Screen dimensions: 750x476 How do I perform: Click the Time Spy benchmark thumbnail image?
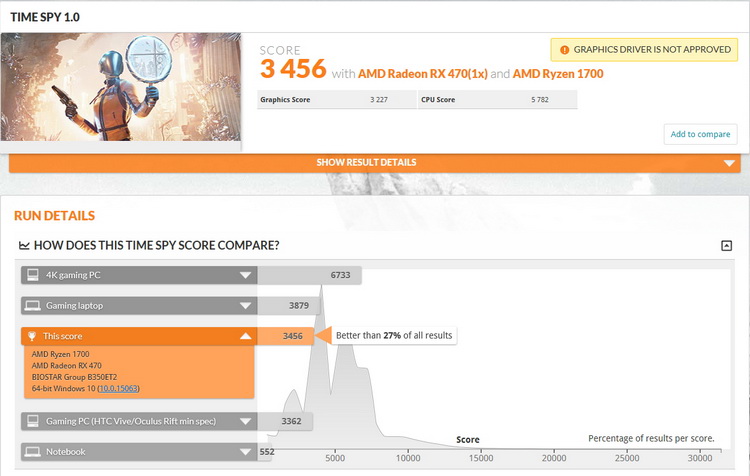(x=121, y=87)
